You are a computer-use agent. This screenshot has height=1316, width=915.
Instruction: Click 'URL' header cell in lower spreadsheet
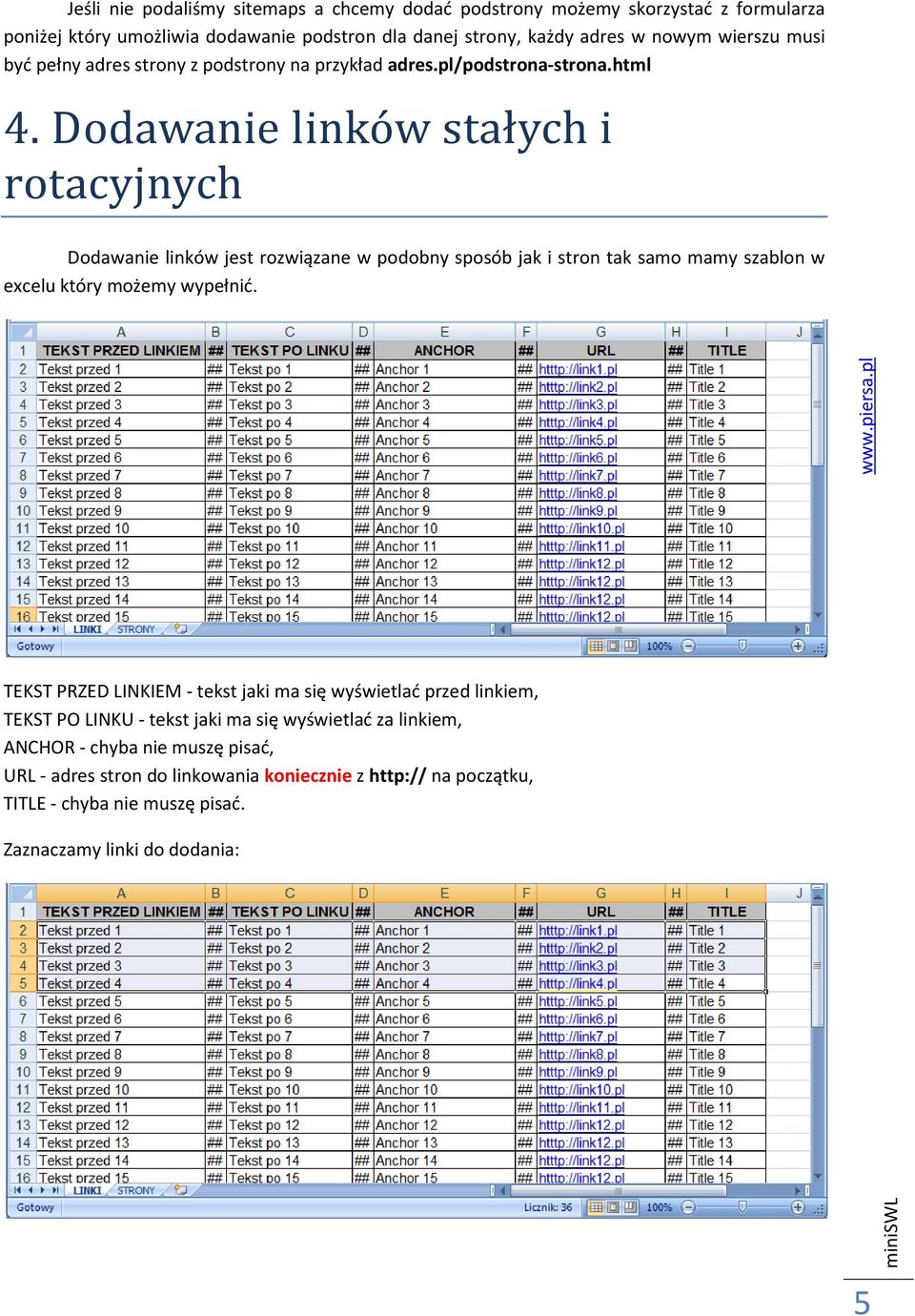(600, 912)
